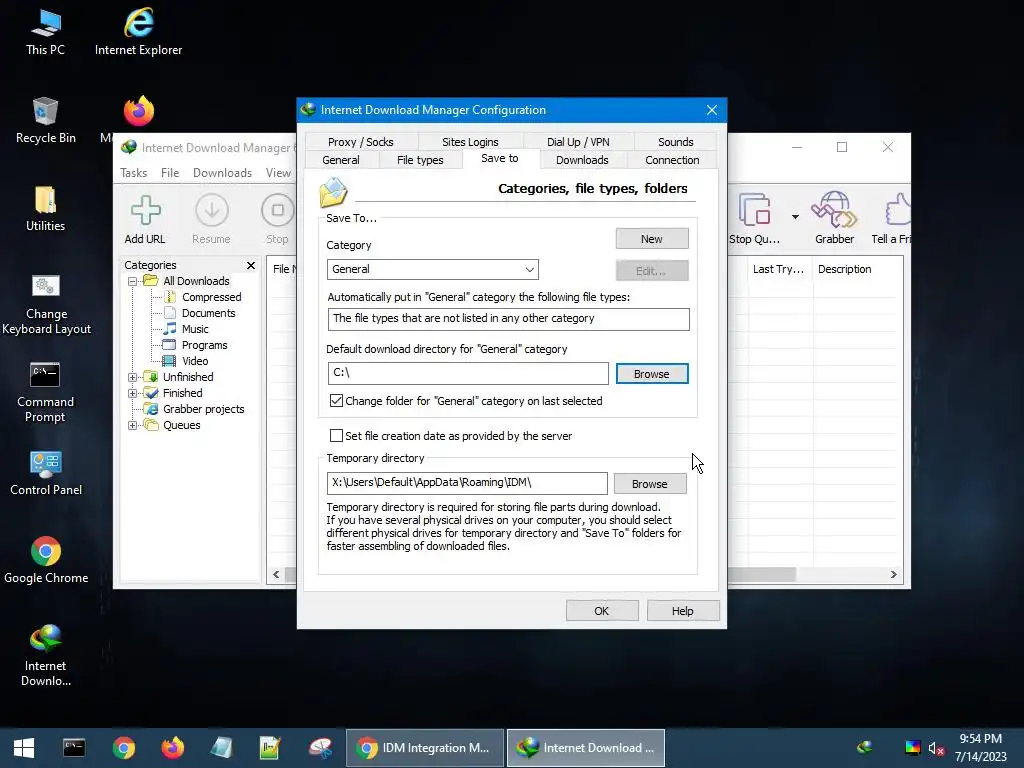
Task: Open Grabber tool in IDM toolbar
Action: [834, 219]
